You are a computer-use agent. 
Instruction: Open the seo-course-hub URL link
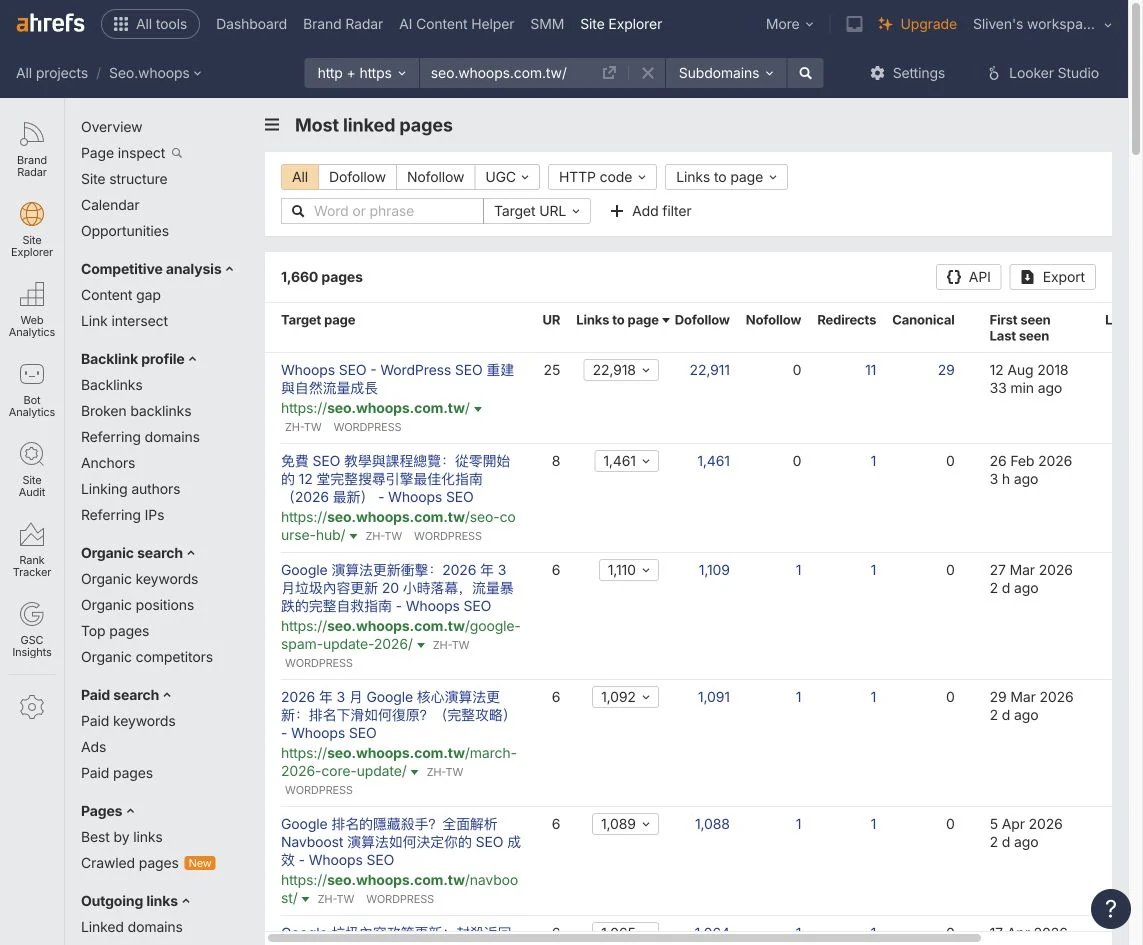pos(398,526)
